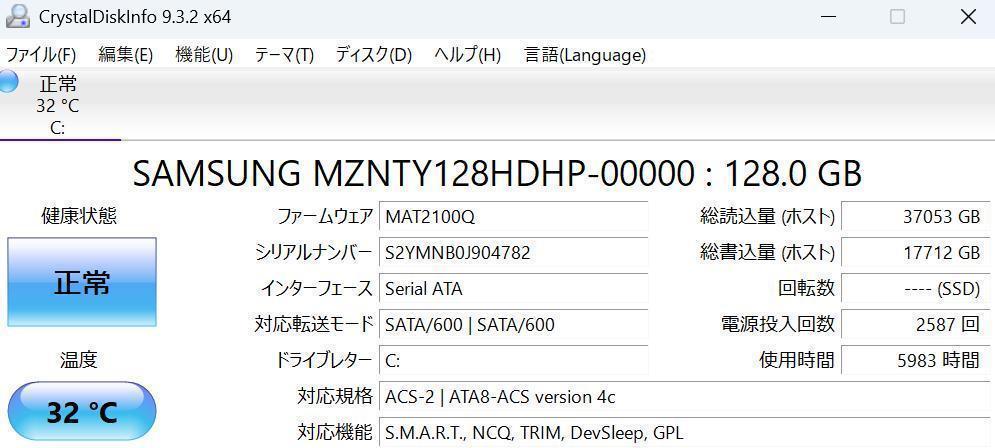This screenshot has height=448, width=995.
Task: Open the ヘルプ(H) menu
Action: point(468,55)
